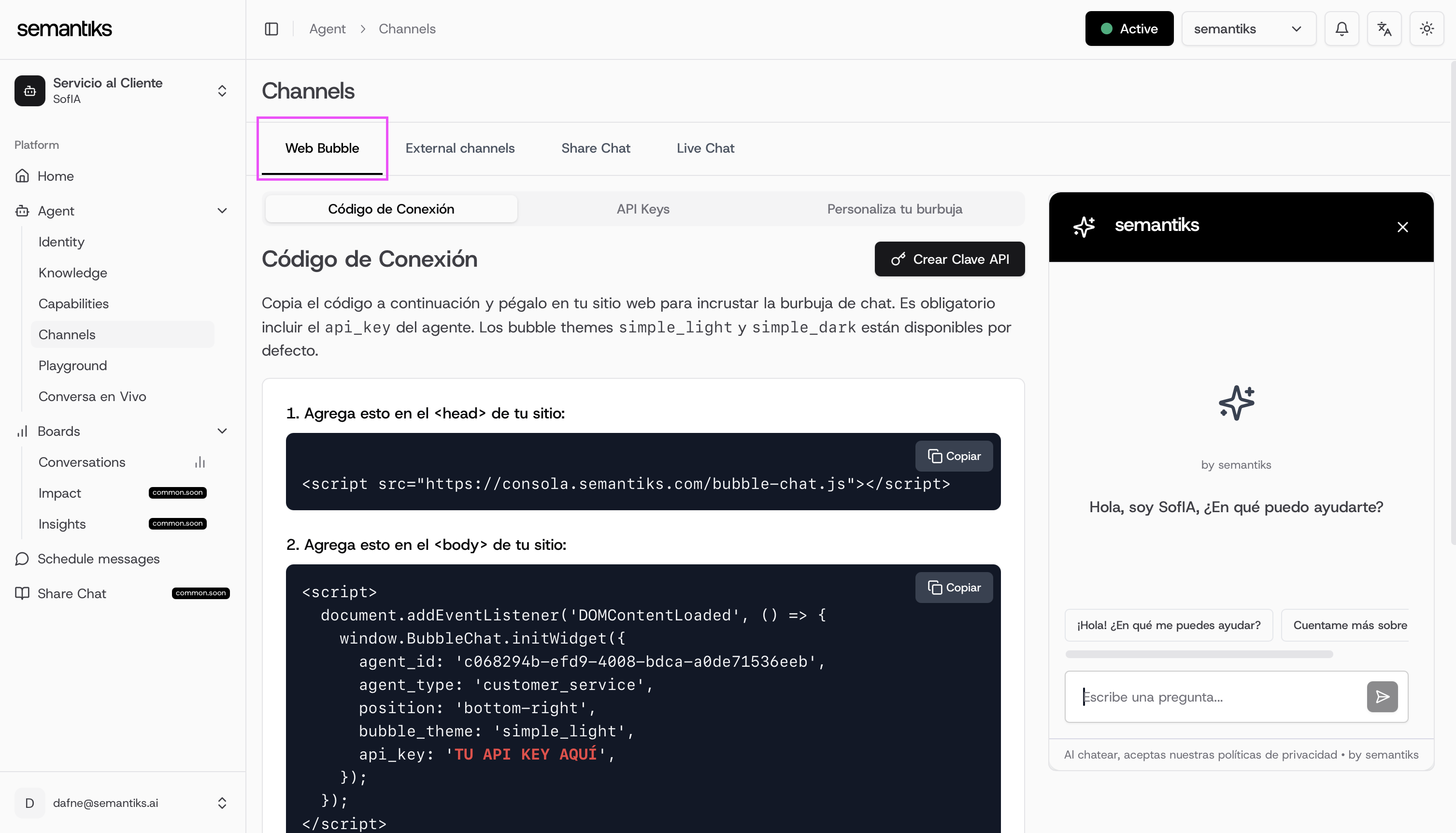Switch to External channels tab
The height and width of the screenshot is (833, 1456).
460,148
